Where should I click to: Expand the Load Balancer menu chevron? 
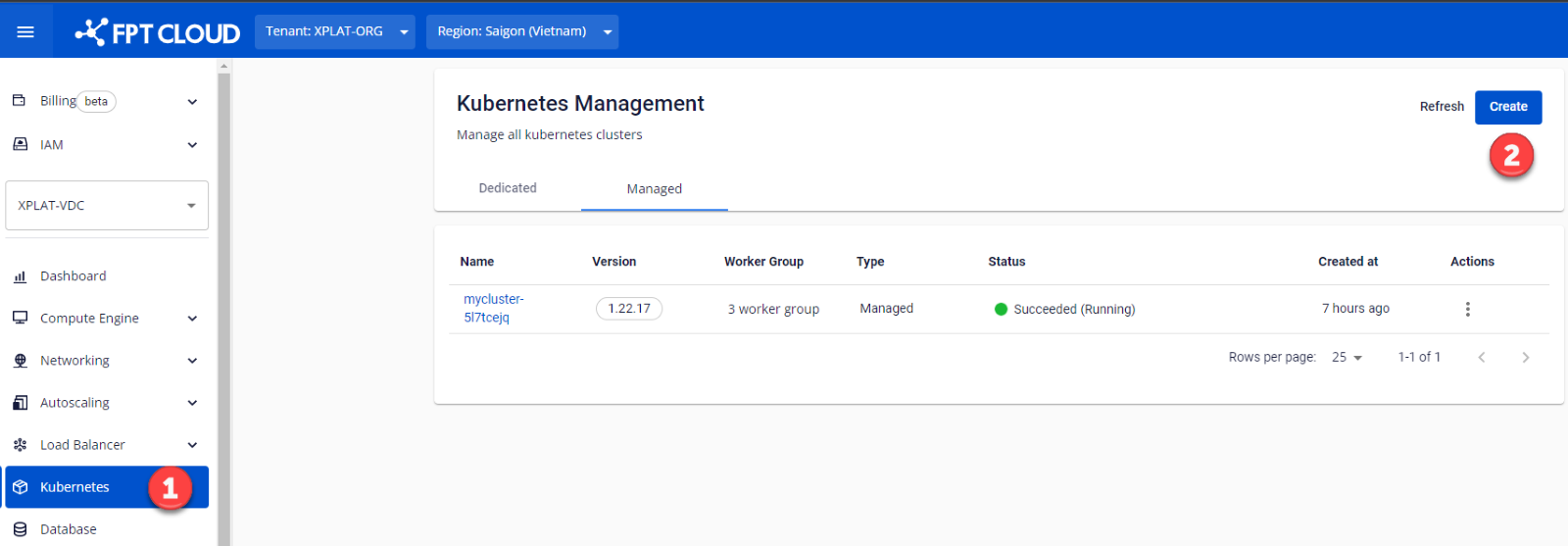coord(192,445)
